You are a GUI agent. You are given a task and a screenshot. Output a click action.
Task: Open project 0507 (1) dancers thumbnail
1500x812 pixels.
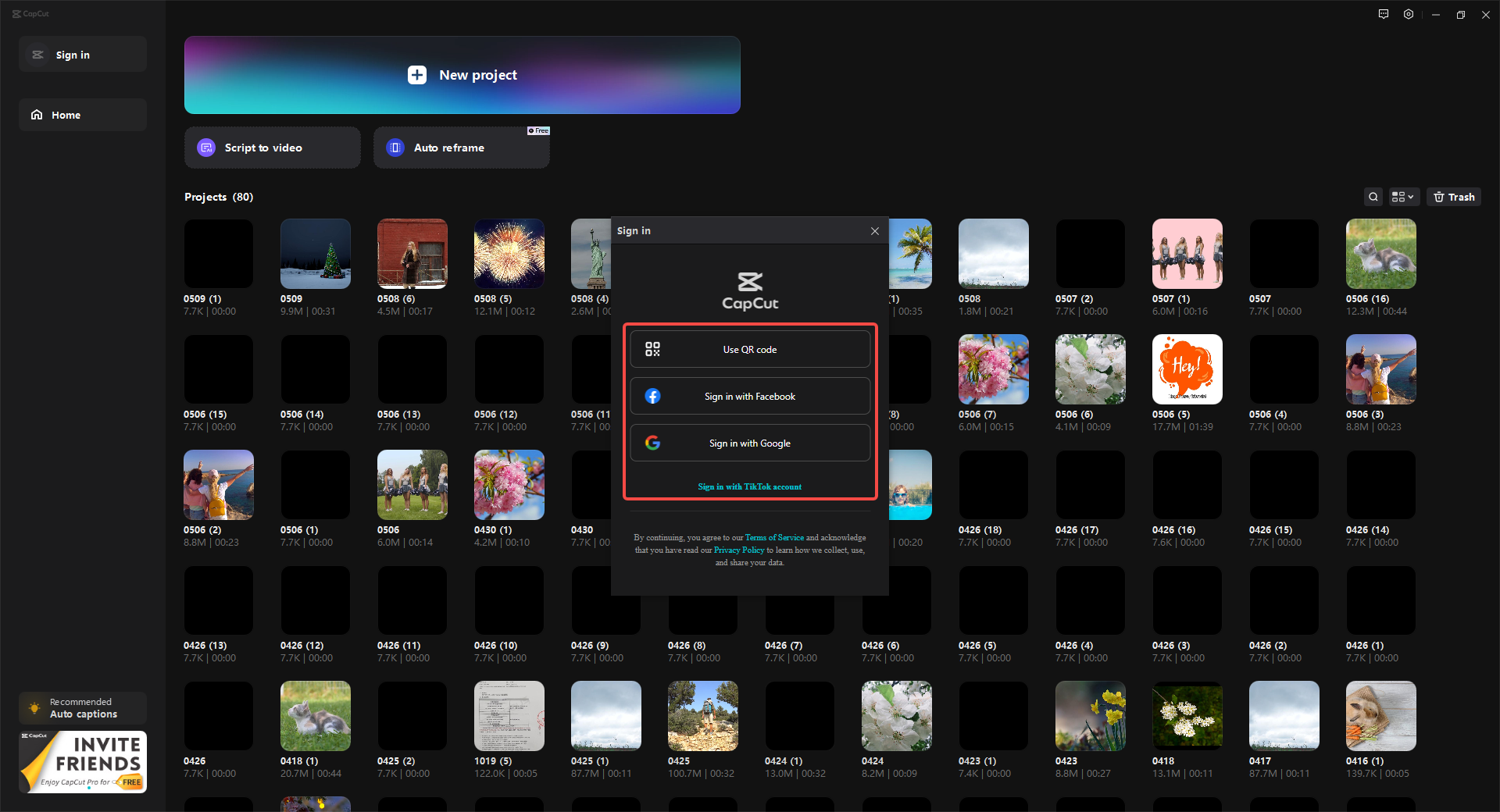(x=1187, y=254)
